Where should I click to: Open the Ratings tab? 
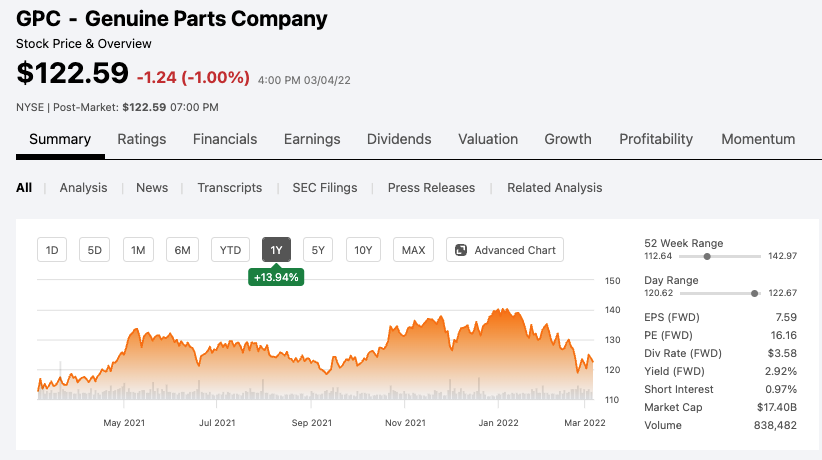click(142, 139)
